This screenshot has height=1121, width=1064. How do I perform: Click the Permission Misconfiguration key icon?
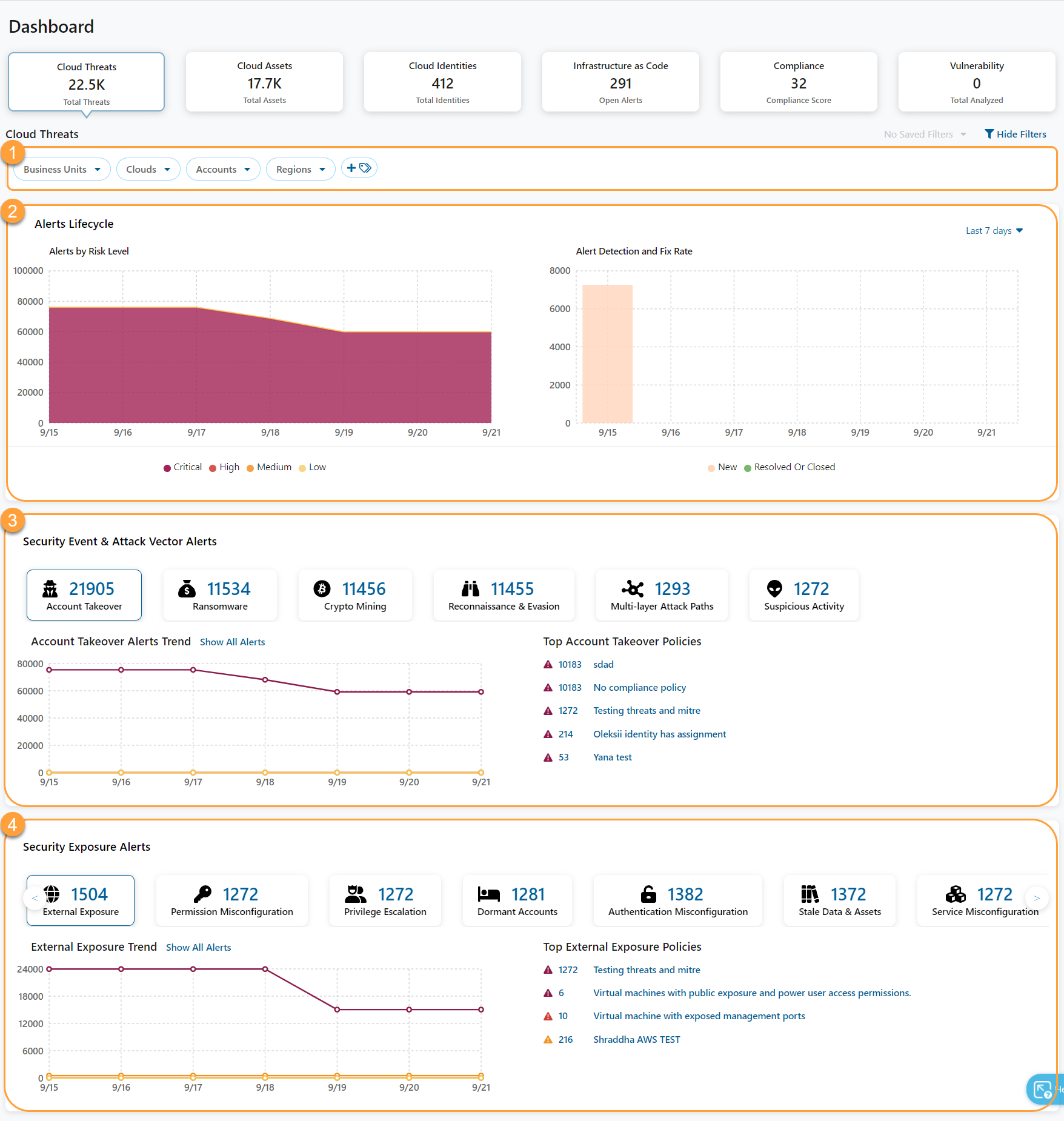click(202, 894)
